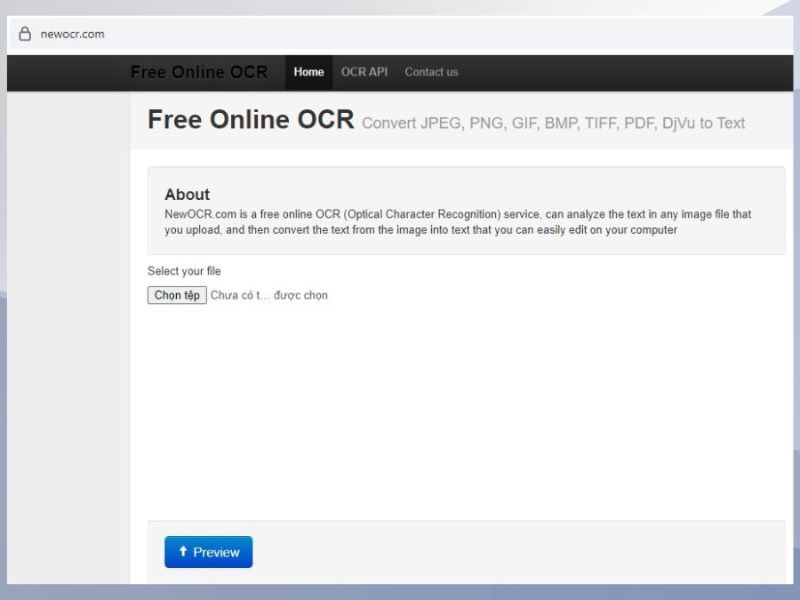Click the large Free Online OCR page heading
The height and width of the screenshot is (600, 800).
[x=250, y=120]
